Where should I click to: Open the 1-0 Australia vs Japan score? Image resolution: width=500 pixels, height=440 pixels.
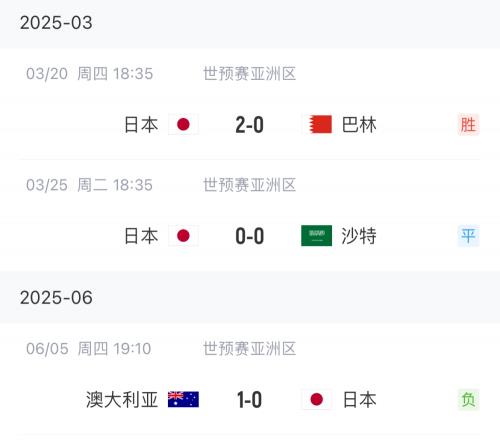(x=250, y=400)
